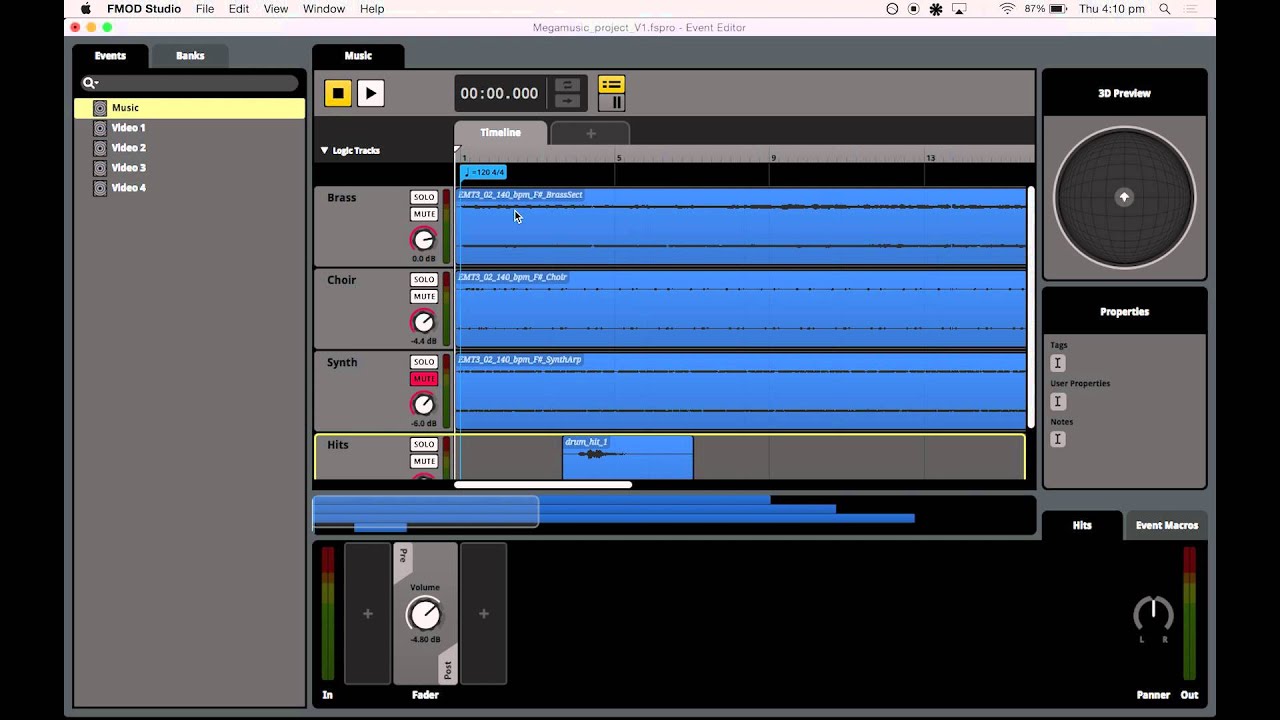
Task: Click the User Properties text field icon
Action: coord(1058,401)
